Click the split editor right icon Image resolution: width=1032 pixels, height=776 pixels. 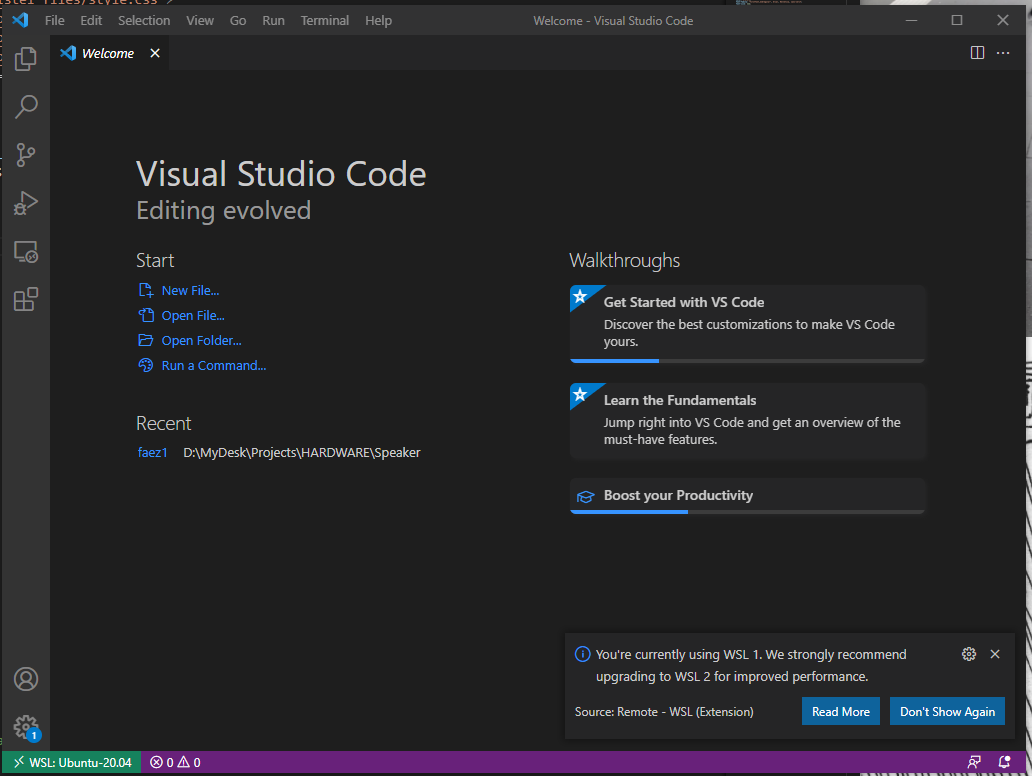coord(977,53)
